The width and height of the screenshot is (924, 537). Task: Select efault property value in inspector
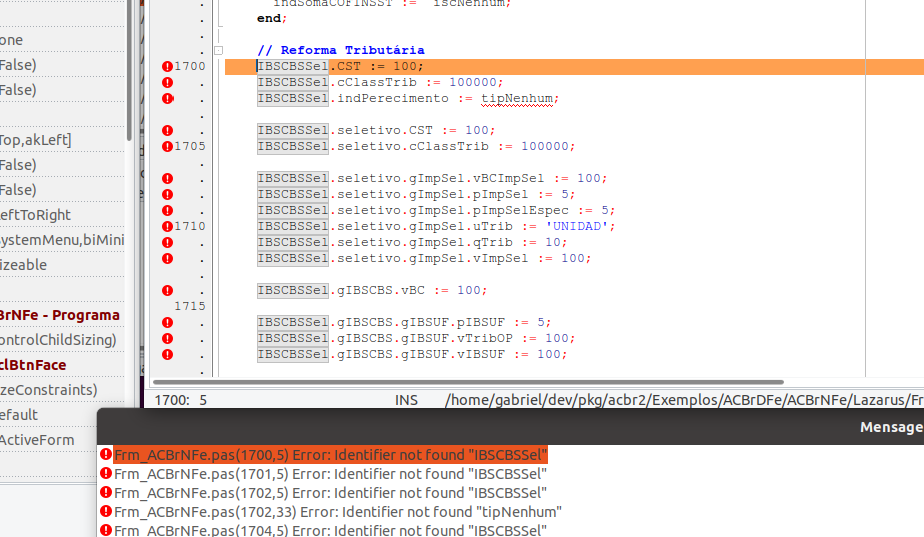click(19, 415)
